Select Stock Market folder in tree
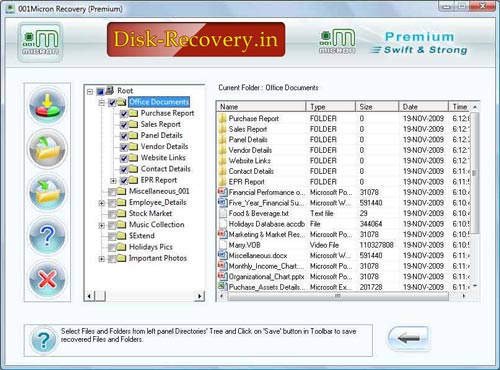500x370 pixels. [x=150, y=213]
